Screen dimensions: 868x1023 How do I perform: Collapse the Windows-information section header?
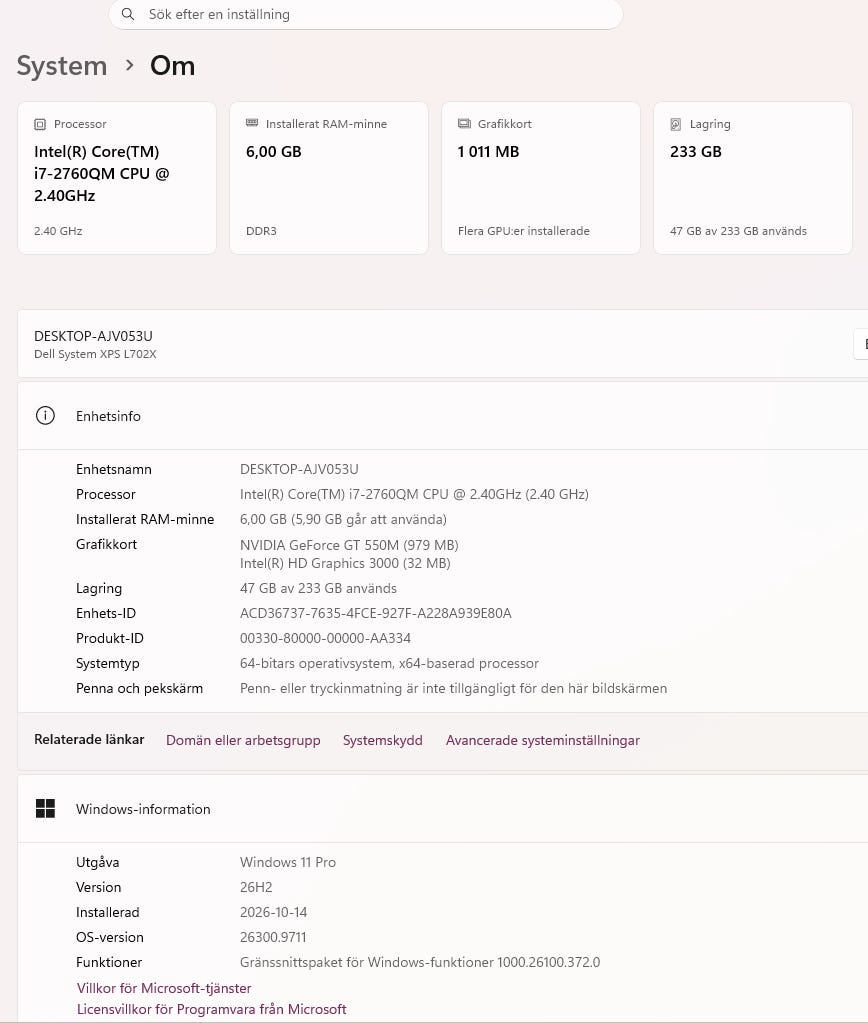click(x=442, y=808)
